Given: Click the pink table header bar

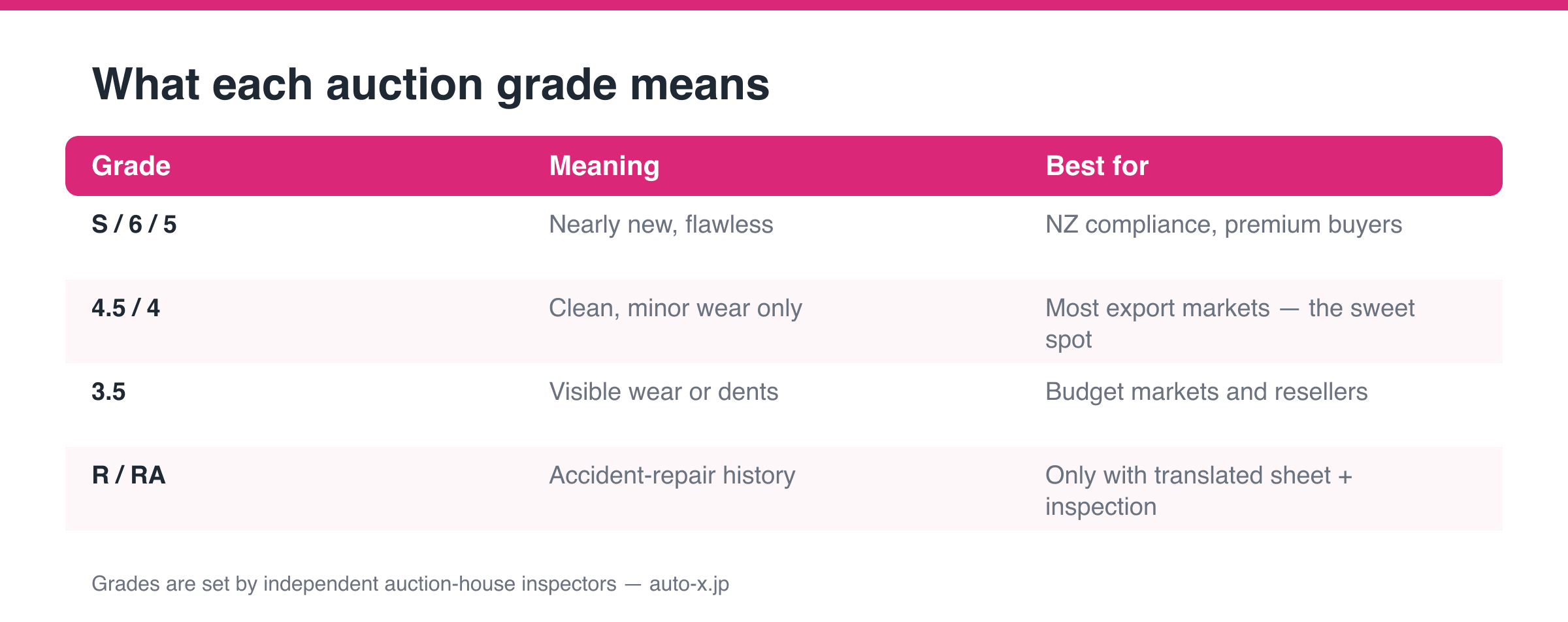Looking at the screenshot, I should pos(784,166).
